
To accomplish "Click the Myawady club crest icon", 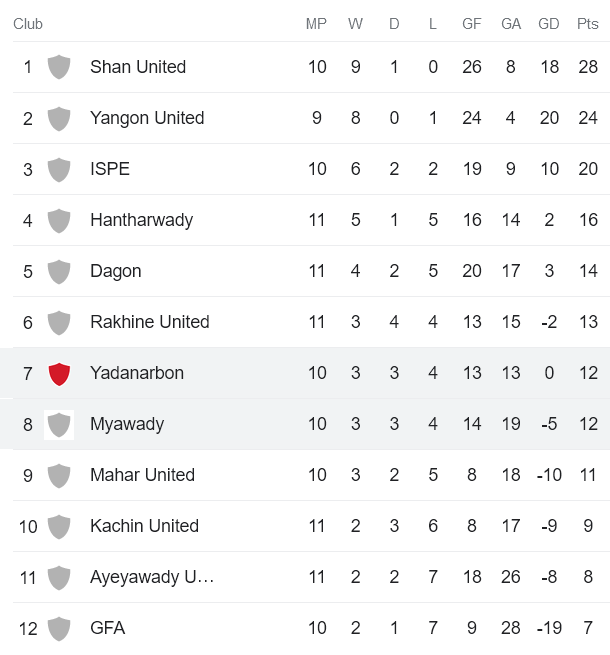I will click(x=59, y=424).
